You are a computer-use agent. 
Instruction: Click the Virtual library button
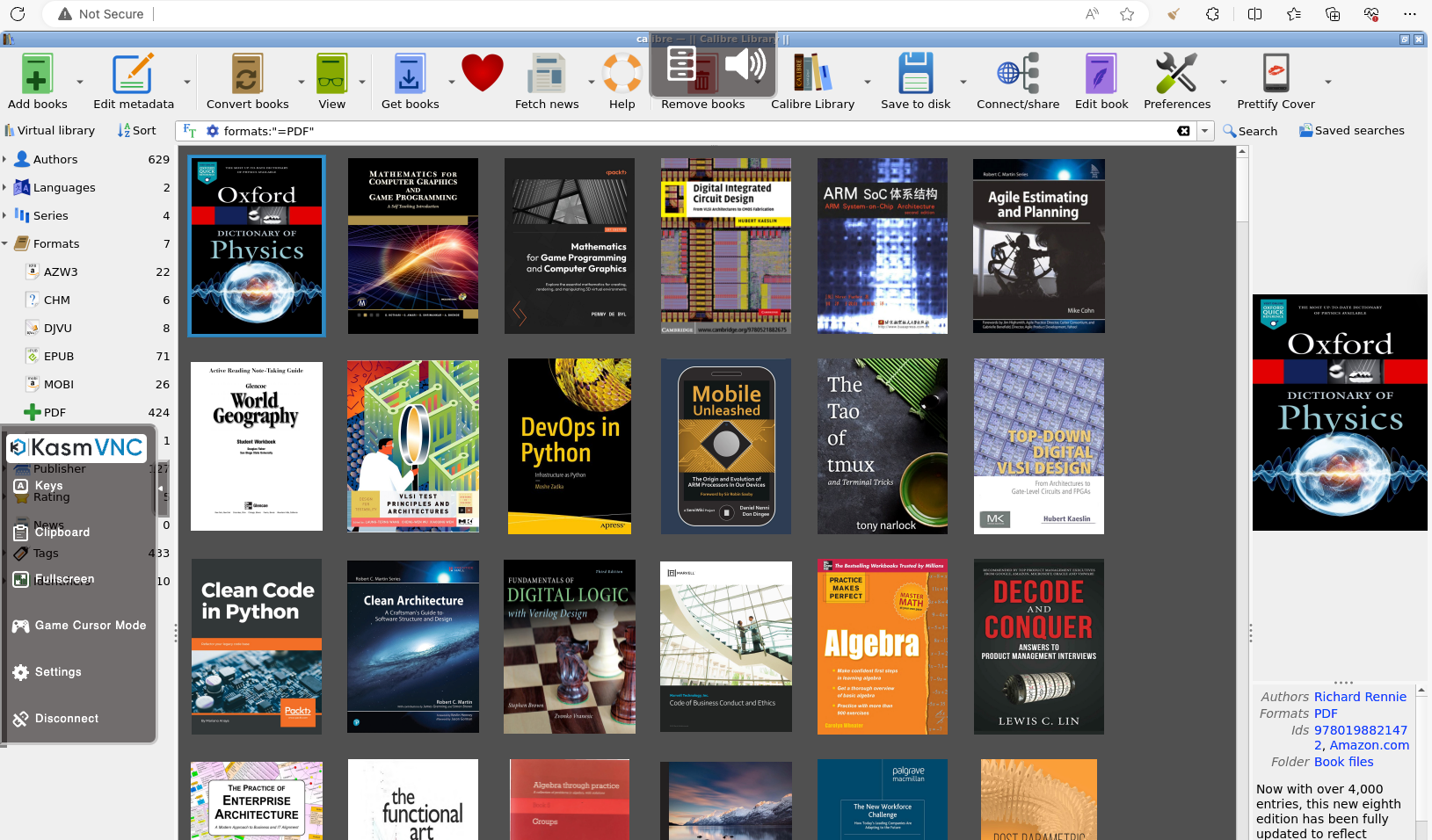pyautogui.click(x=49, y=130)
